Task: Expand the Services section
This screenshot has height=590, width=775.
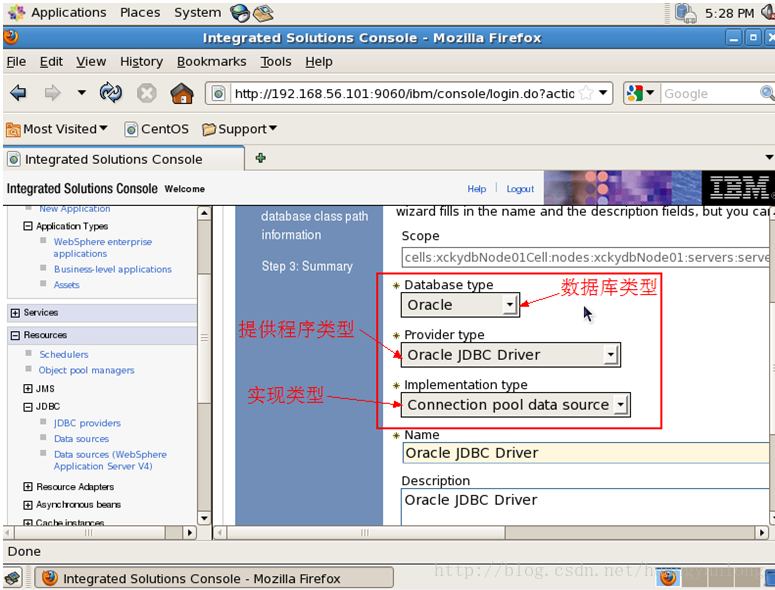Action: click(x=15, y=313)
